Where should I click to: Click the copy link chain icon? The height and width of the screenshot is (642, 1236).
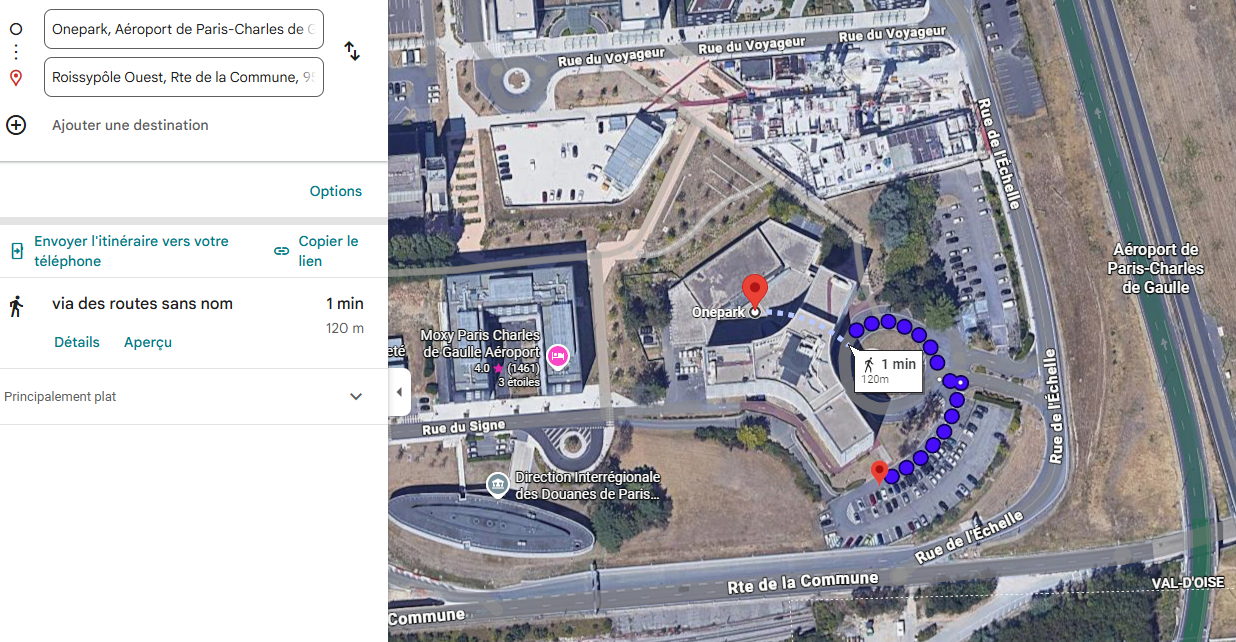tap(282, 251)
